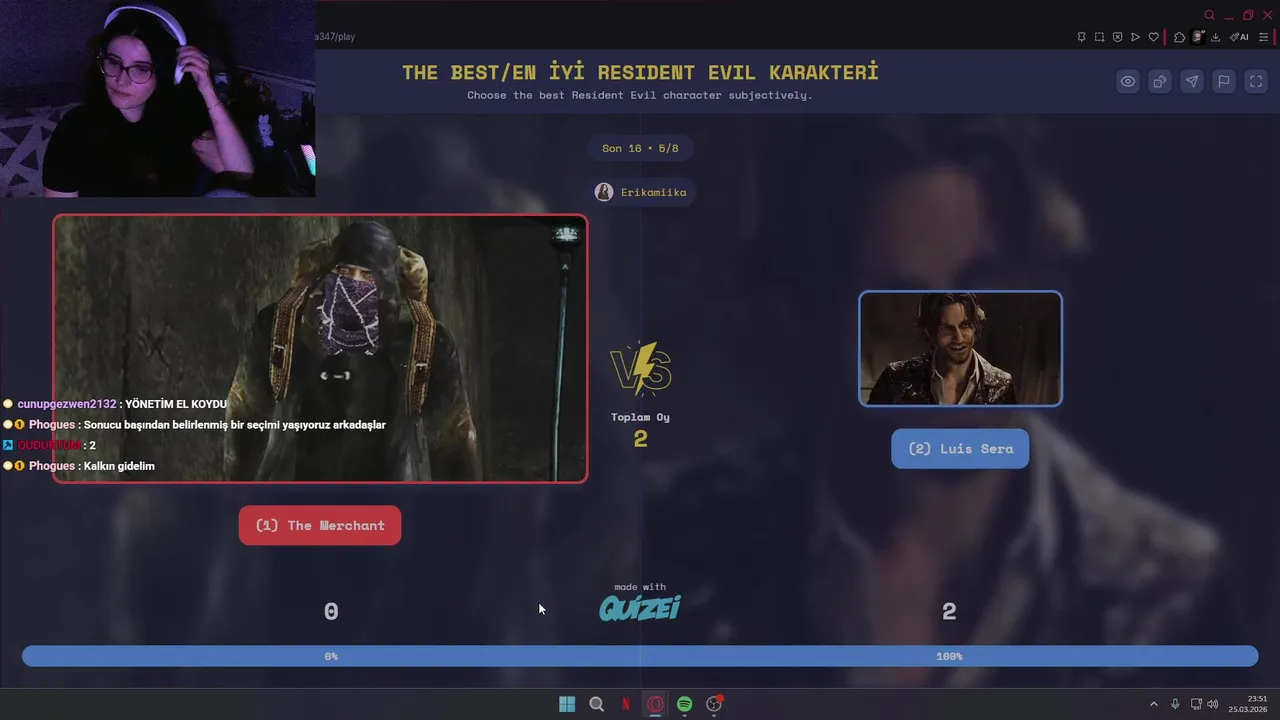Open Spotify from the taskbar
Viewport: 1280px width, 720px height.
684,704
